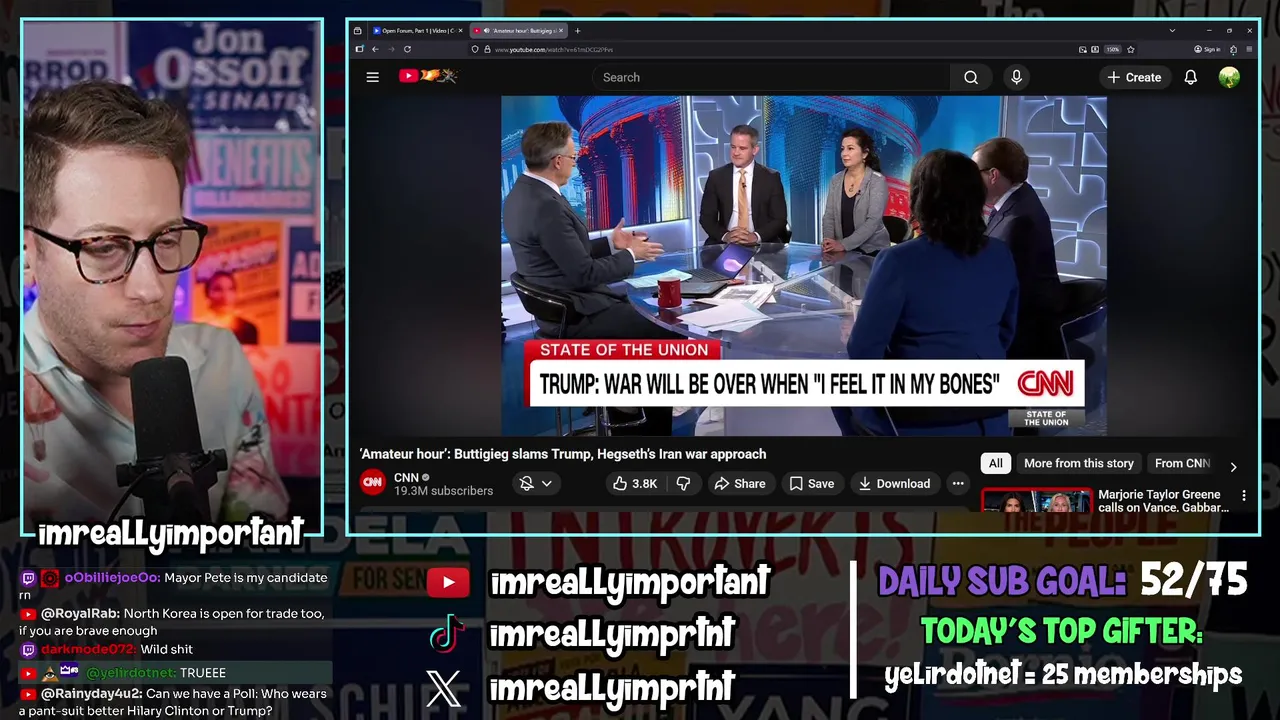
Task: Click oObilliejoeOo's chat message
Action: pos(173,585)
